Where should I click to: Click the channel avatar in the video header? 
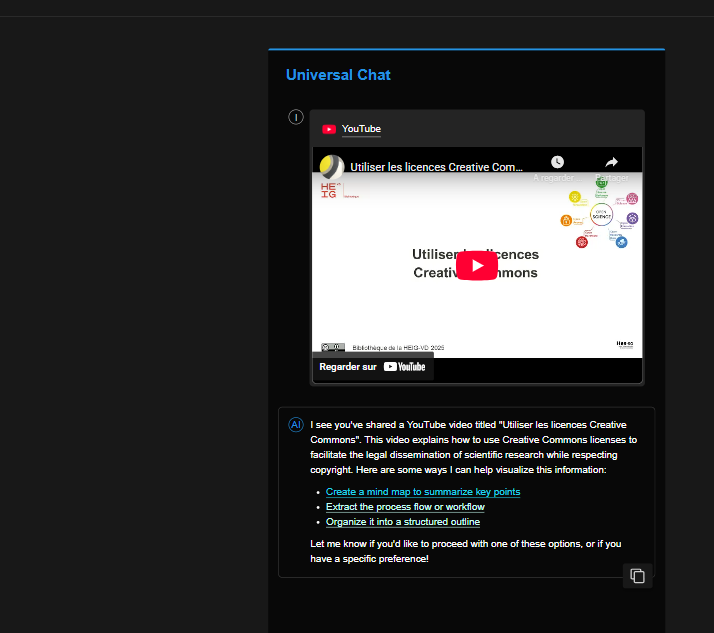pos(331,166)
